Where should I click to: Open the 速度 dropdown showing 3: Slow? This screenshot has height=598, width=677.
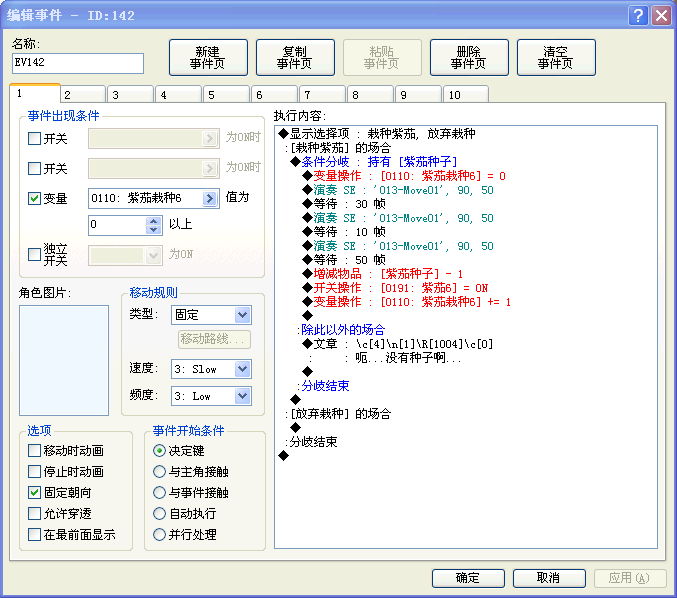coord(243,369)
